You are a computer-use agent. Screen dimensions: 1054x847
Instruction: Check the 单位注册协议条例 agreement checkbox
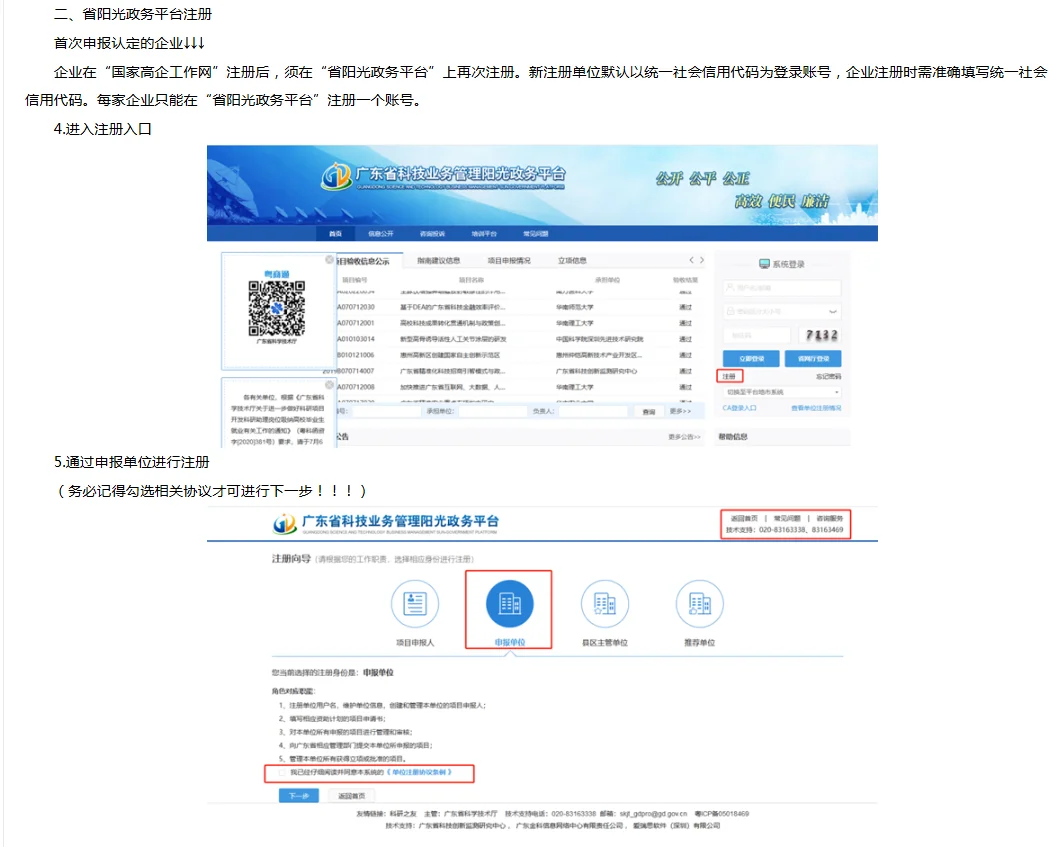click(282, 772)
